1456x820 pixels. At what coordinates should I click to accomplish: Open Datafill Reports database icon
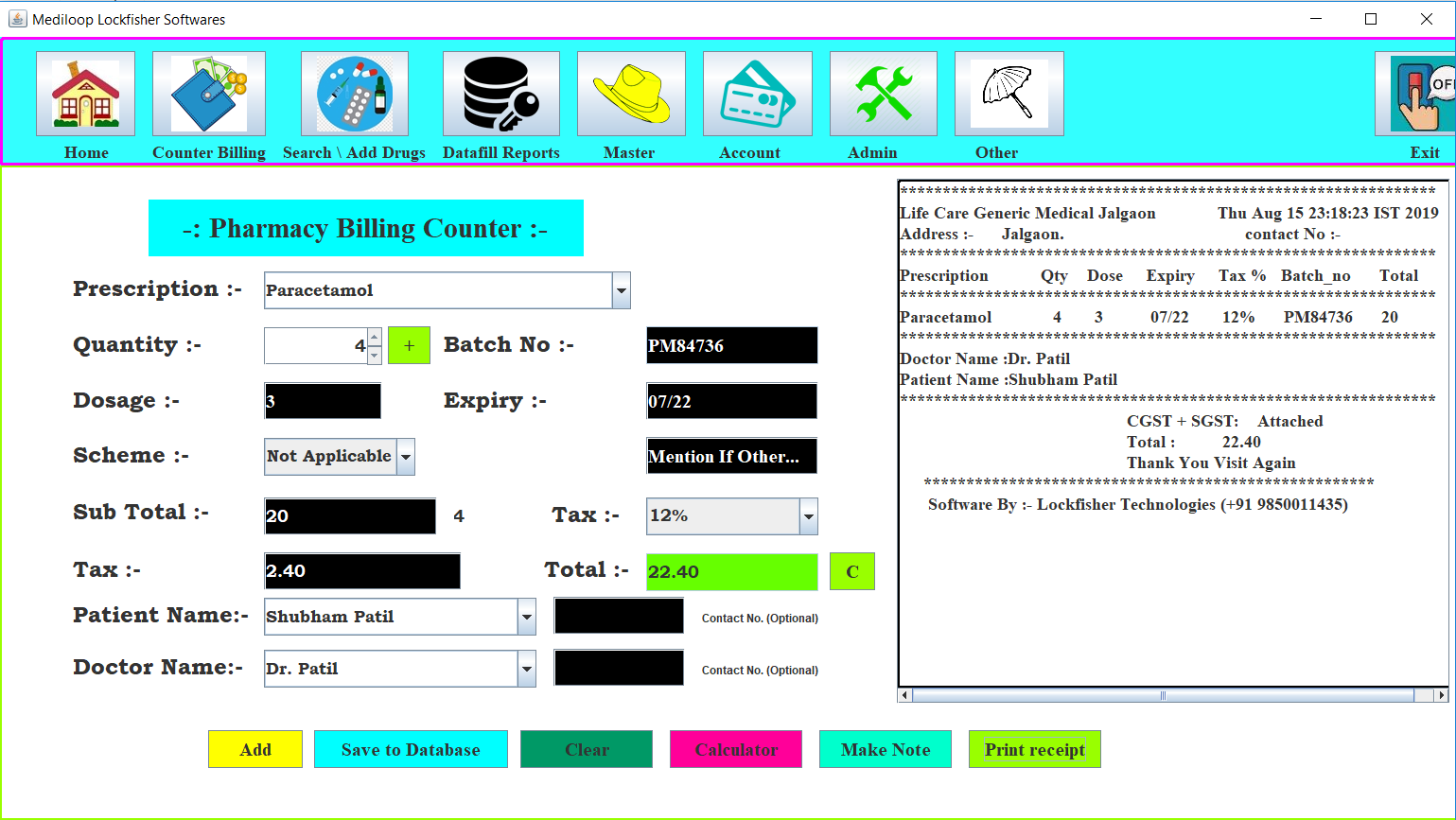(500, 94)
